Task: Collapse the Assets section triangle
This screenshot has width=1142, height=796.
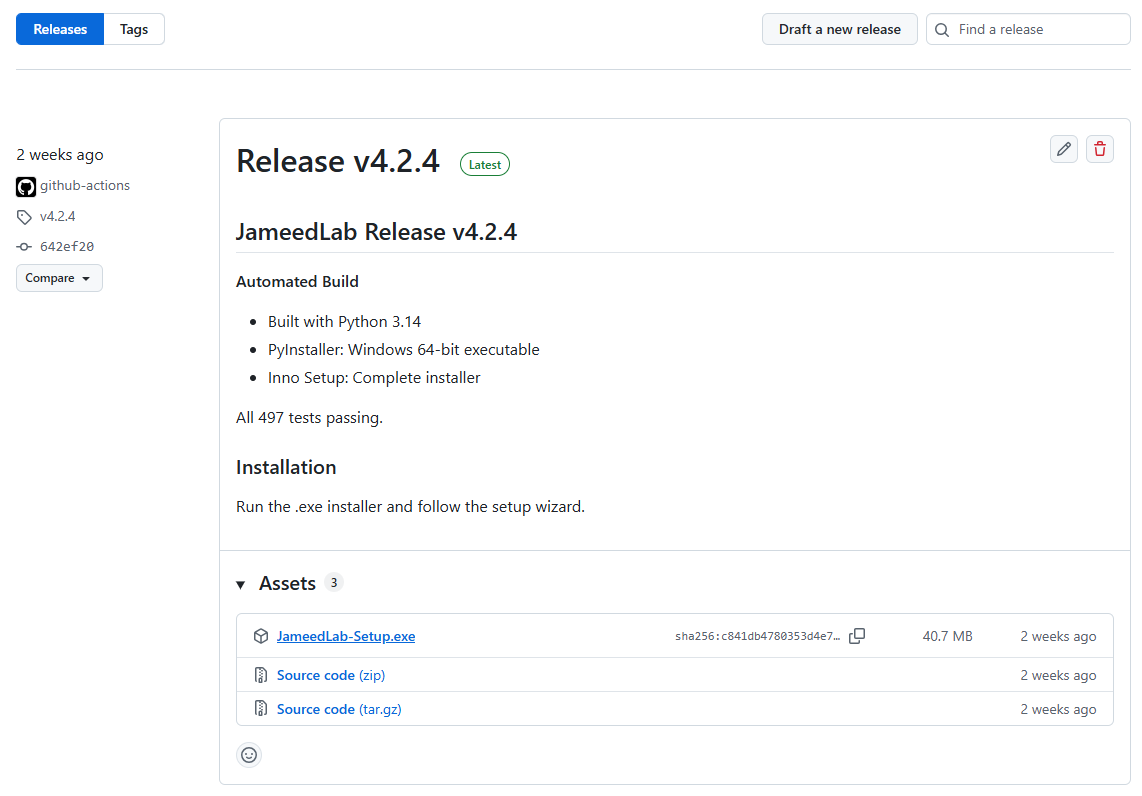Action: [241, 585]
